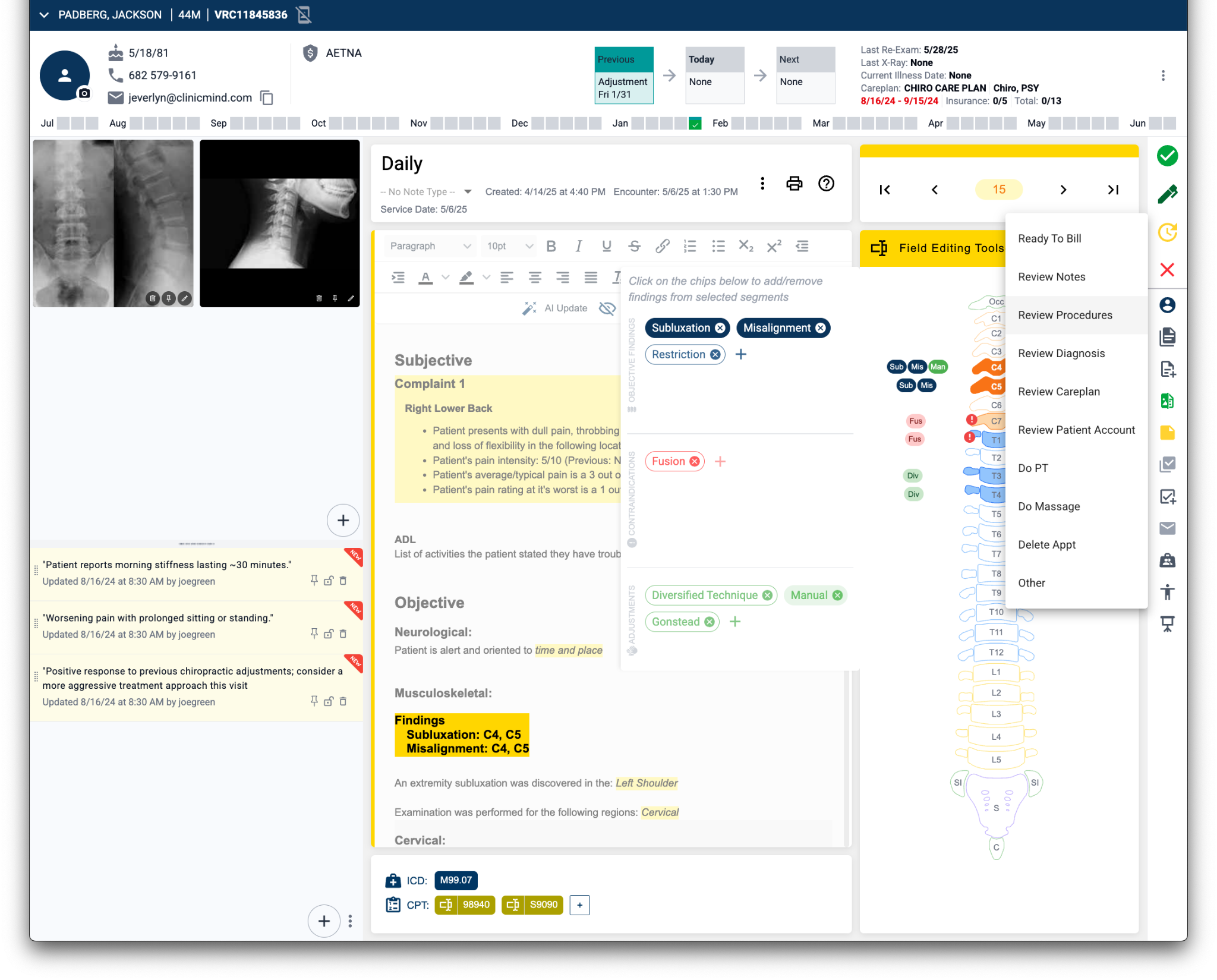The width and height of the screenshot is (1217, 980).
Task: Copy the patient email address
Action: pyautogui.click(x=267, y=97)
